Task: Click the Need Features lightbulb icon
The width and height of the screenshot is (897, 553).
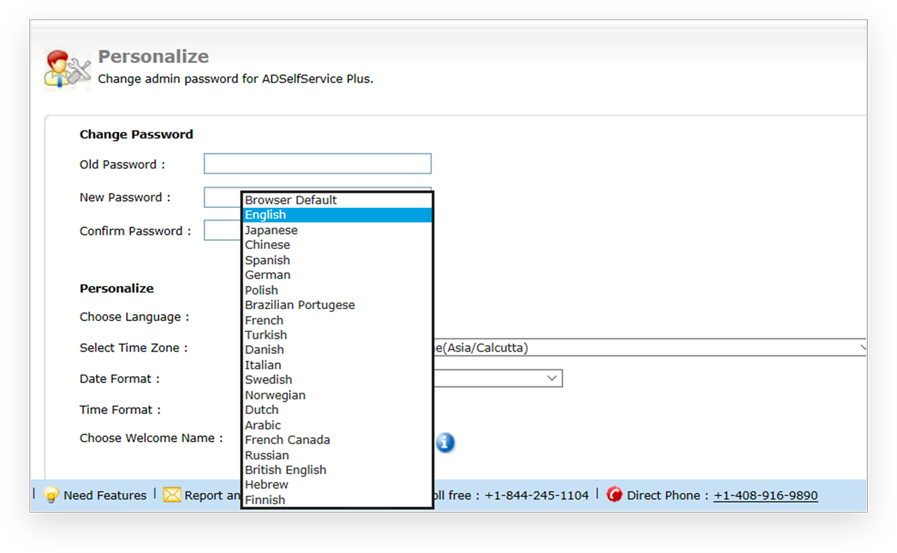Action: tap(51, 495)
